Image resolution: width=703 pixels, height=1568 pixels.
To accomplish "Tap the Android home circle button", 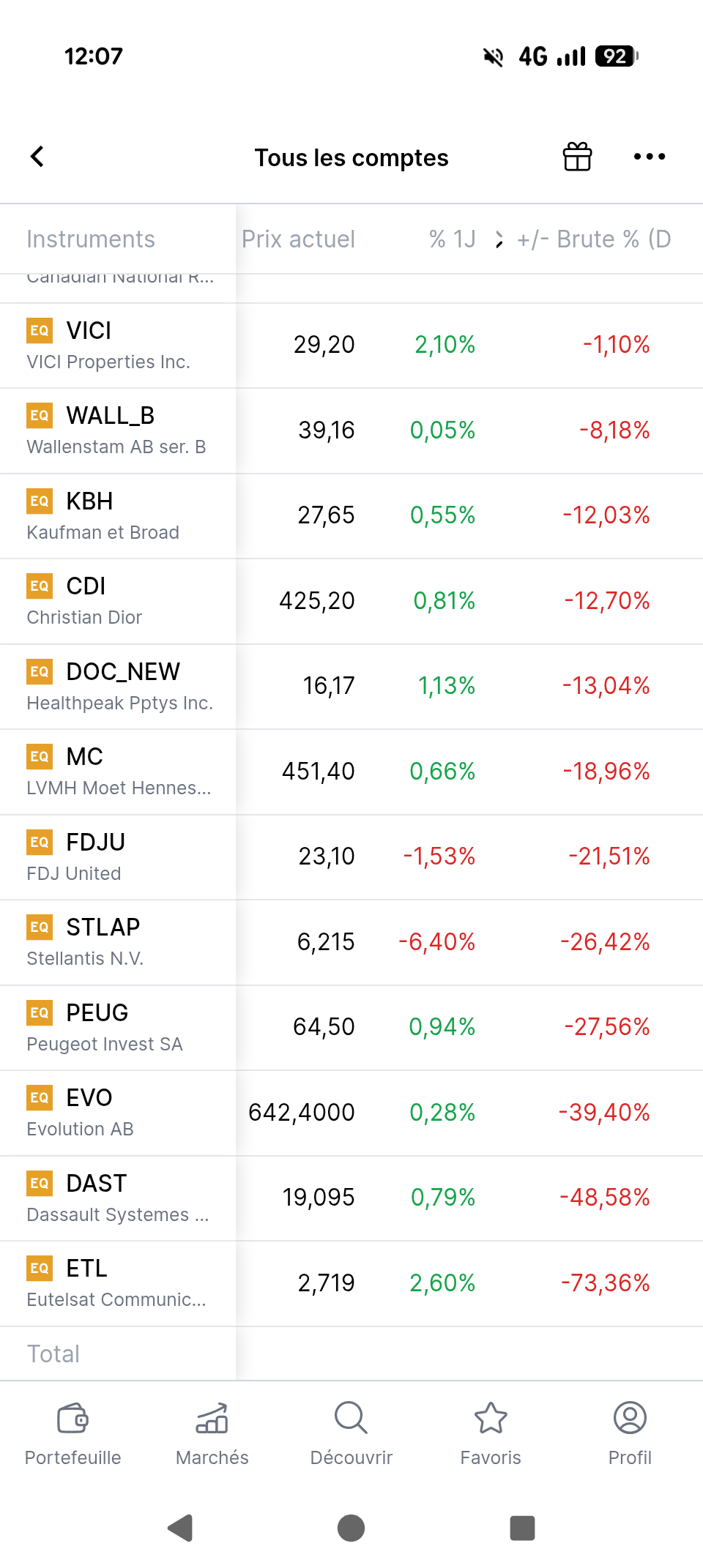I will 351,1528.
